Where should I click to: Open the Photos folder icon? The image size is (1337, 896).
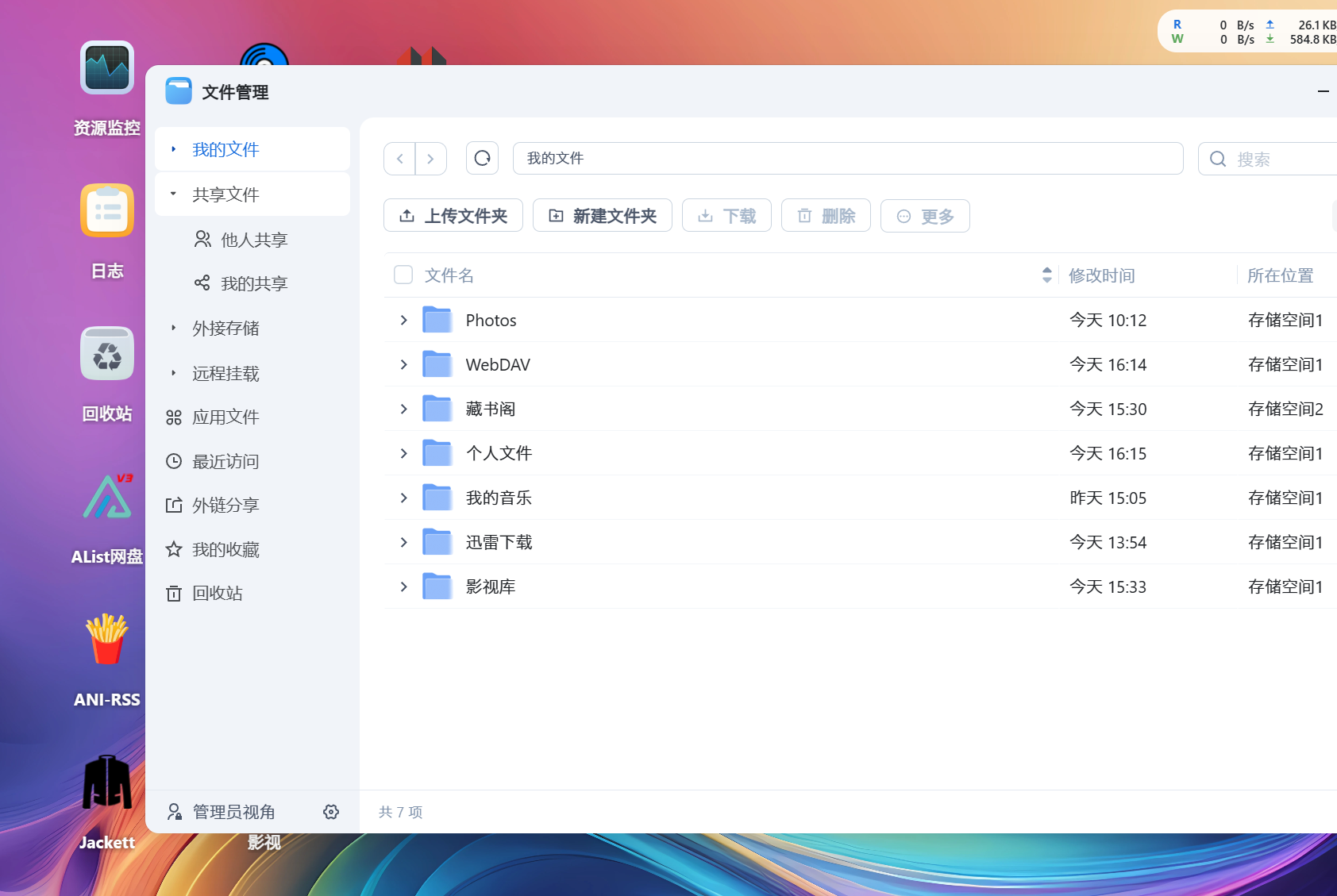(437, 320)
